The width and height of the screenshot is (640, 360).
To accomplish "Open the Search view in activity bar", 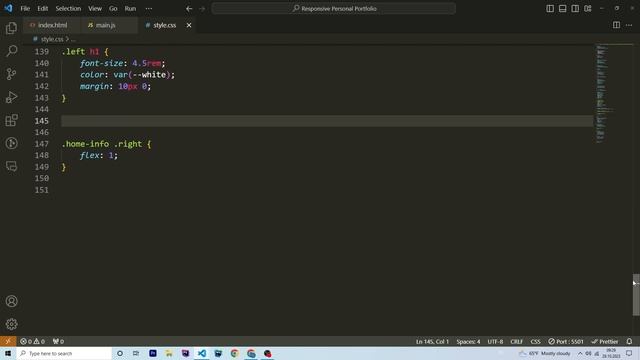I will pos(11,51).
